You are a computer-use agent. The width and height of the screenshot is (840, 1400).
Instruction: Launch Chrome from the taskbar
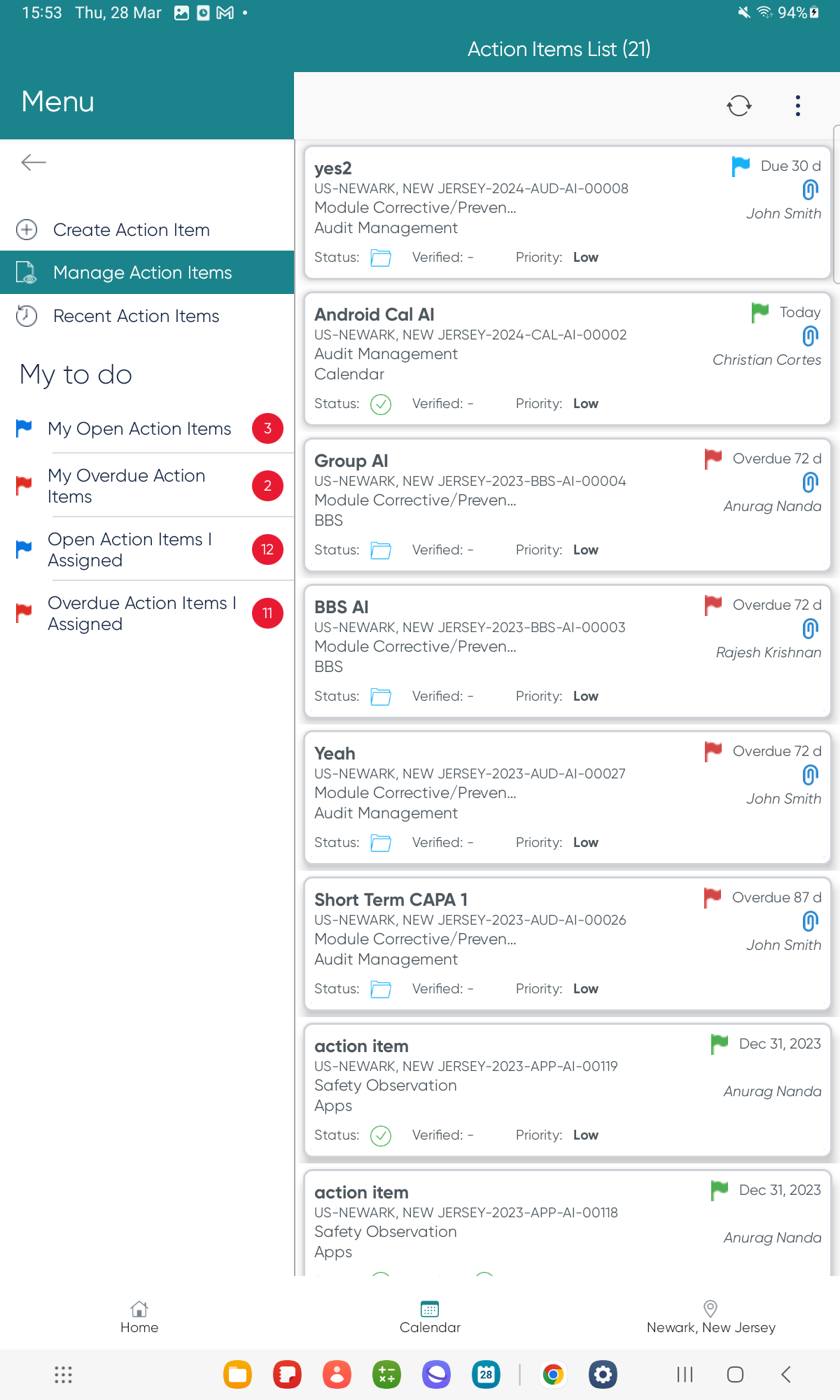tap(553, 1375)
